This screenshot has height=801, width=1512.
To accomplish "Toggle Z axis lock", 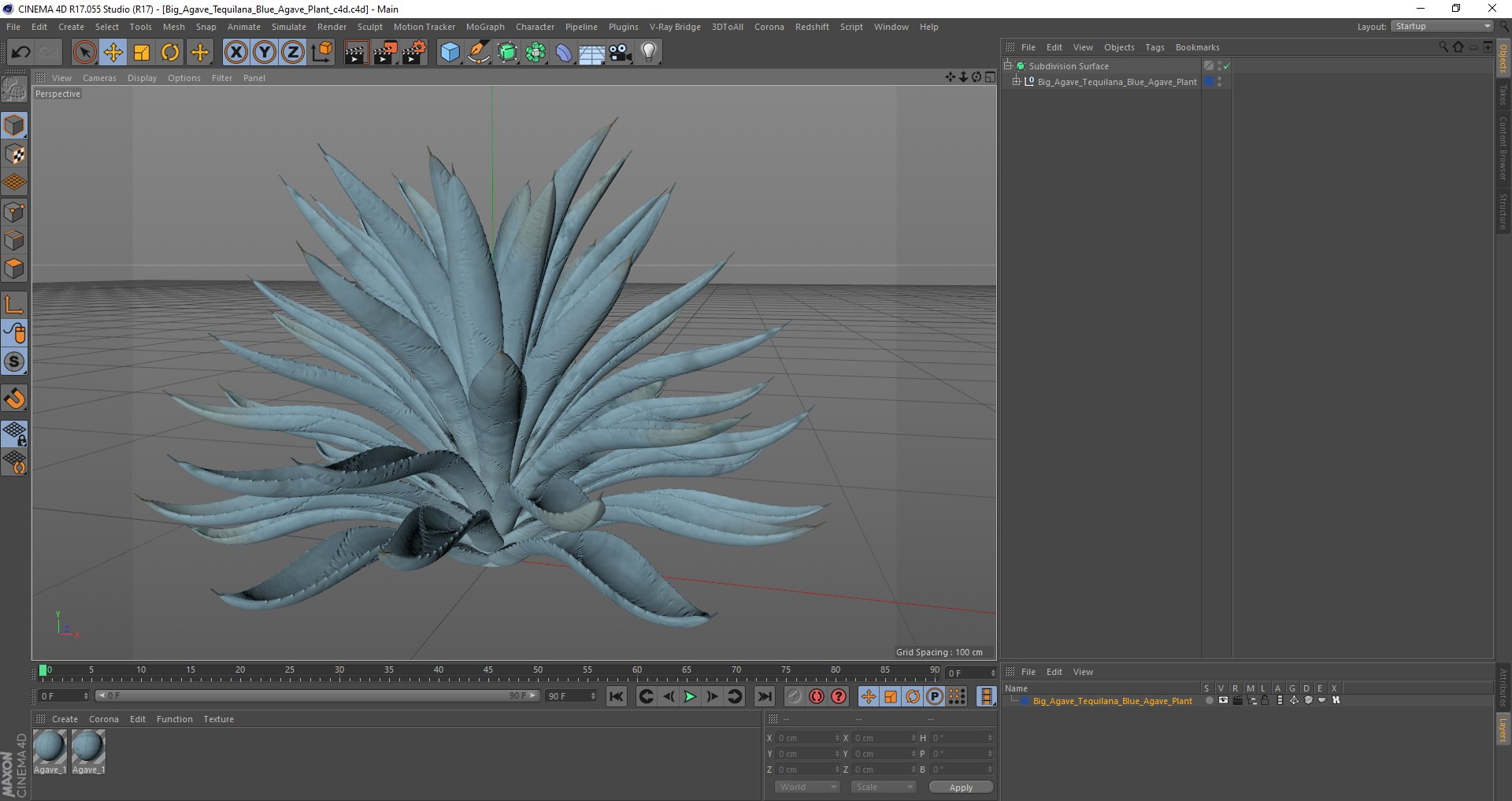I will (293, 53).
